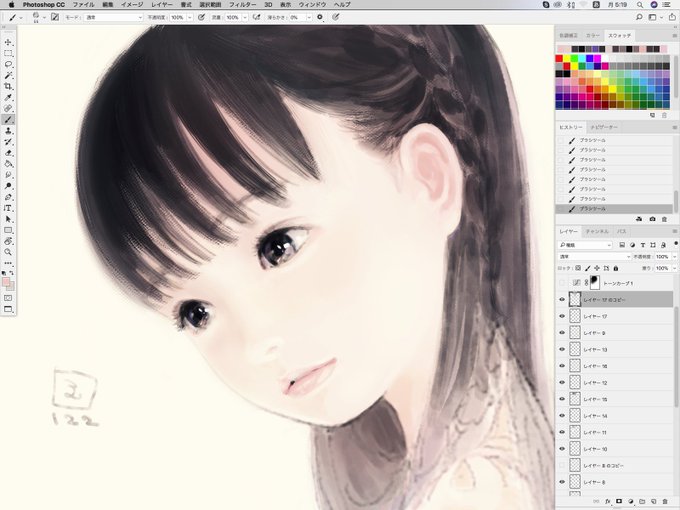Switch to the カラー tab
Image resolution: width=680 pixels, height=510 pixels.
tap(592, 36)
